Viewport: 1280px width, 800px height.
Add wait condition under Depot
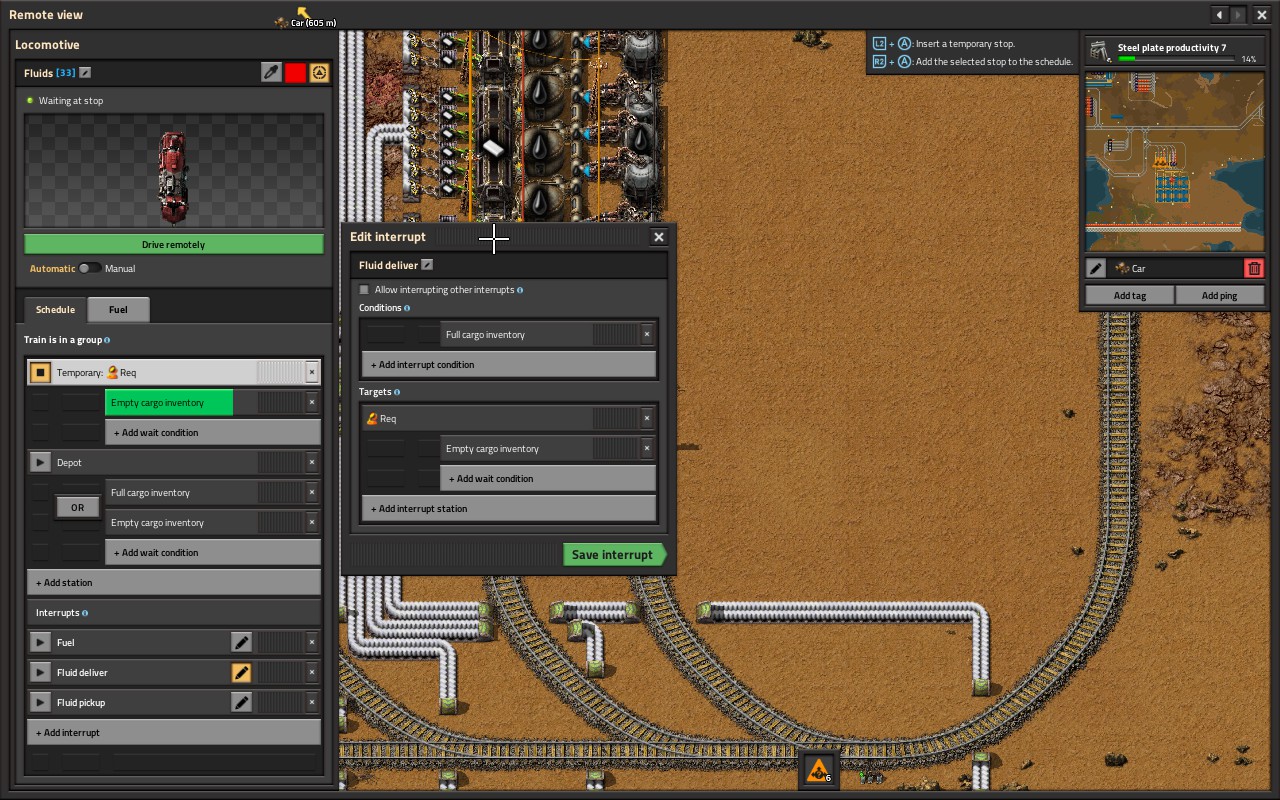tap(213, 552)
